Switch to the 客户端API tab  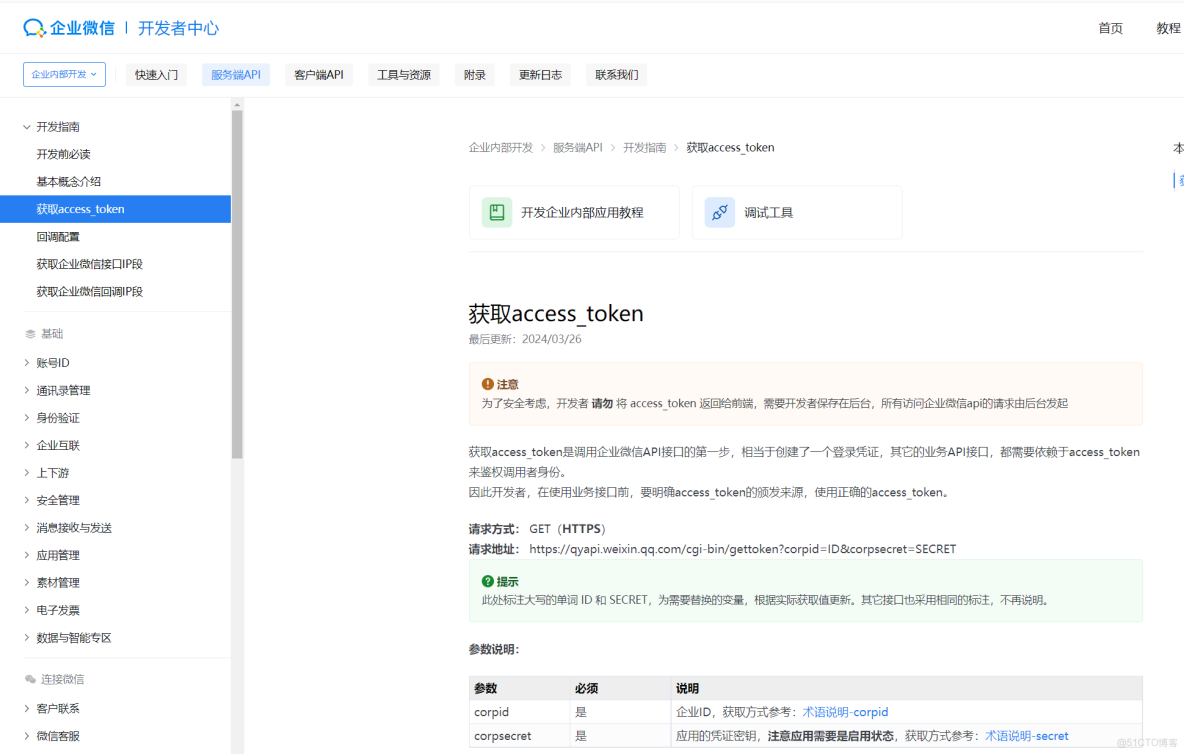319,74
